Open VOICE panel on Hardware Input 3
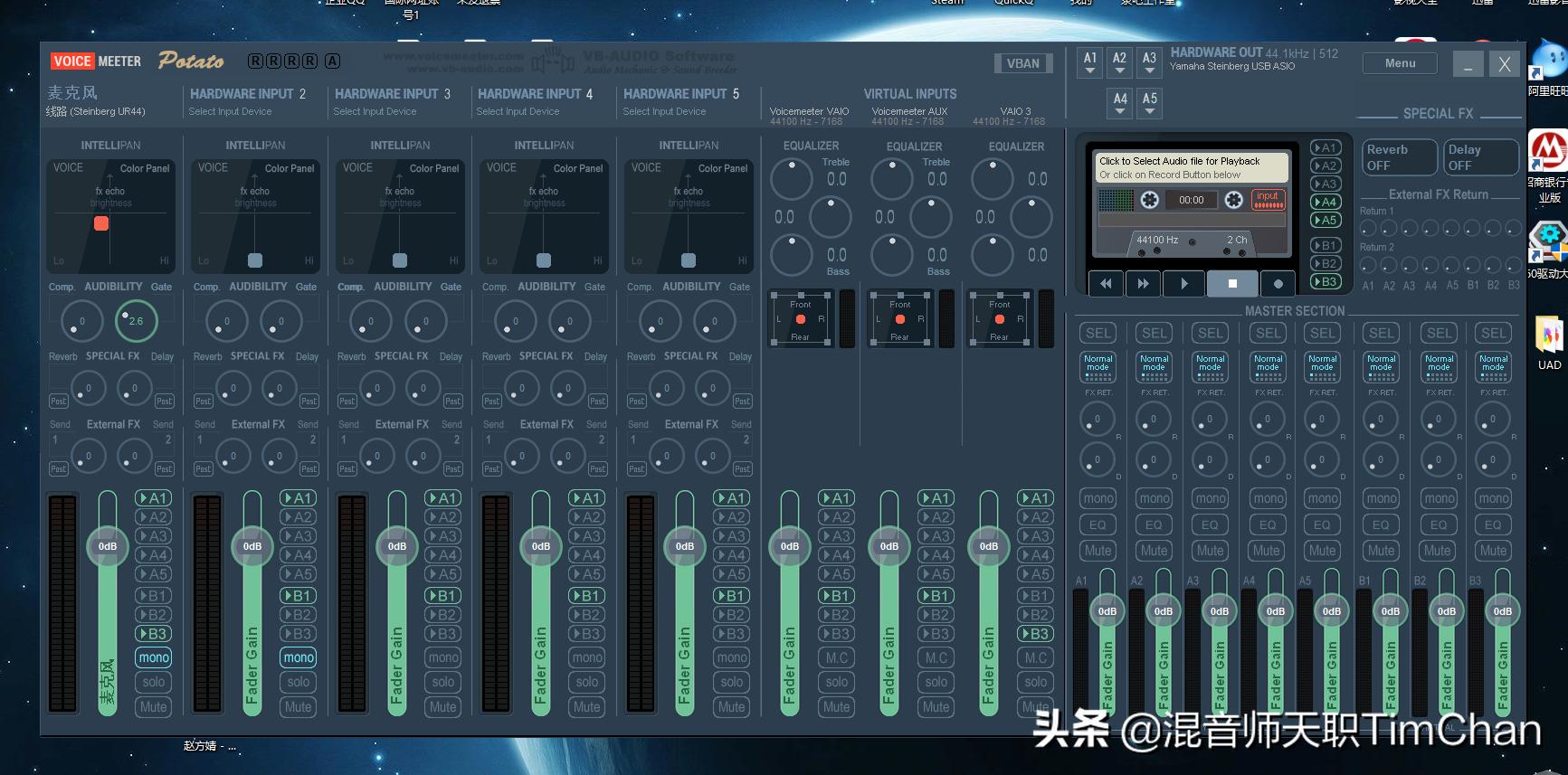Screen dimensions: 1568x775 coord(357,167)
